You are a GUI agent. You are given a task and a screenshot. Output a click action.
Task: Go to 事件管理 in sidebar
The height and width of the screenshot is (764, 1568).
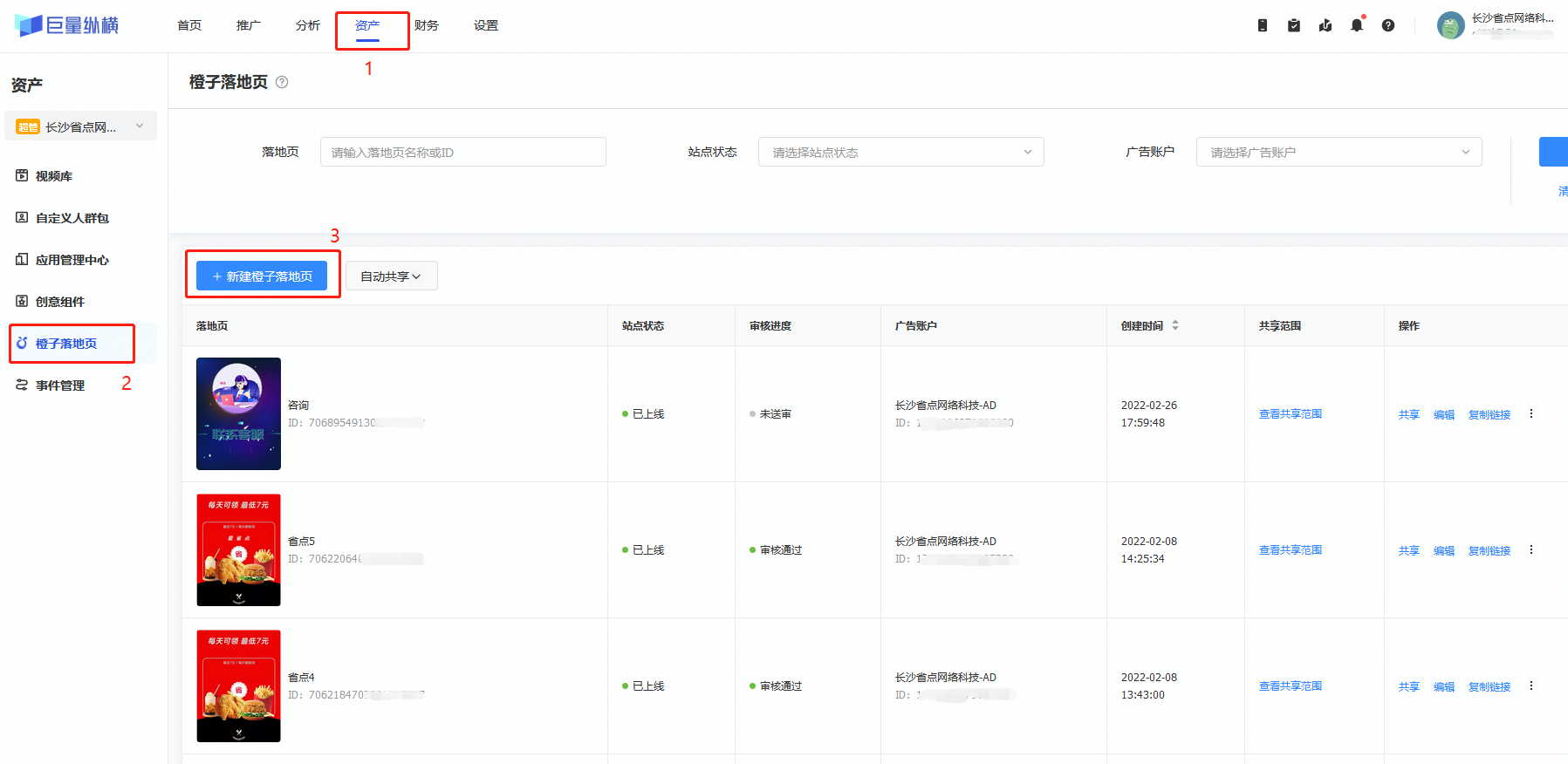60,385
